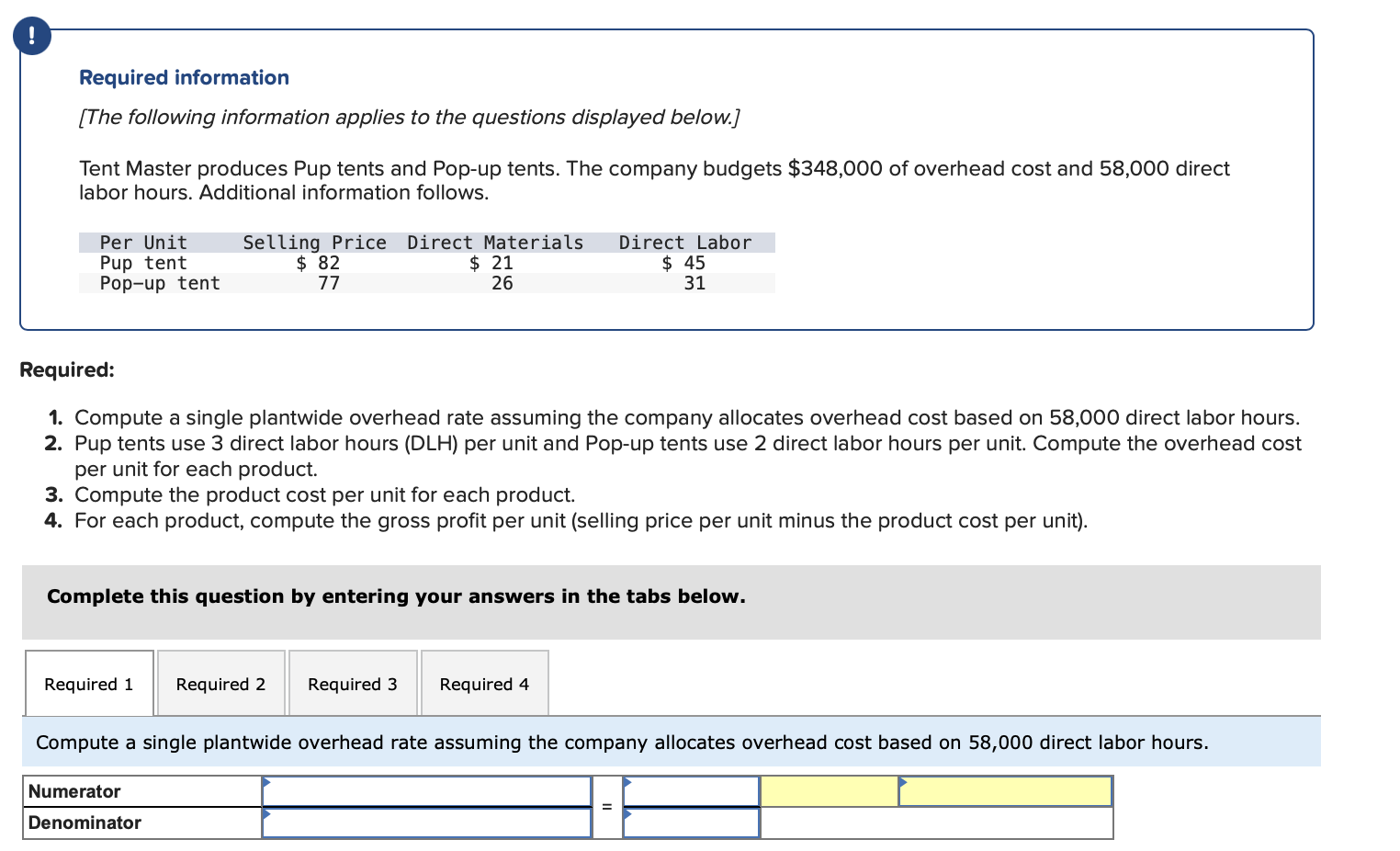The height and width of the screenshot is (851, 1400).
Task: Open the wide yellow result dropdown cell
Action: [x=1005, y=791]
